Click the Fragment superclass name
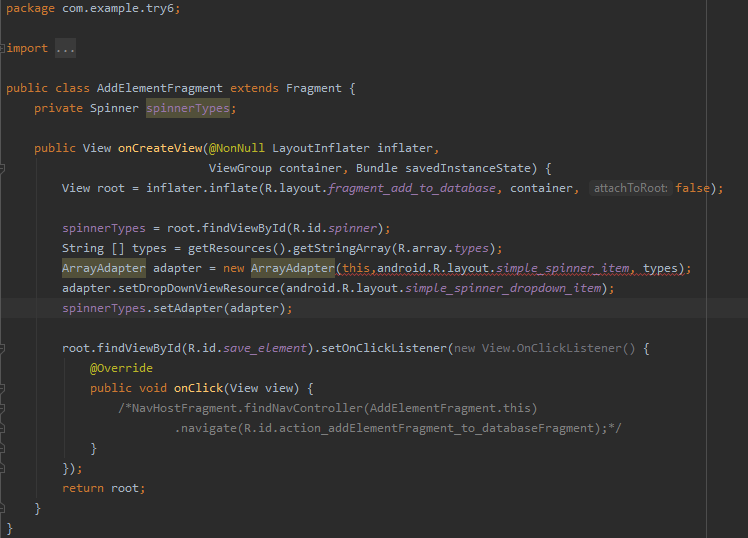 point(314,88)
